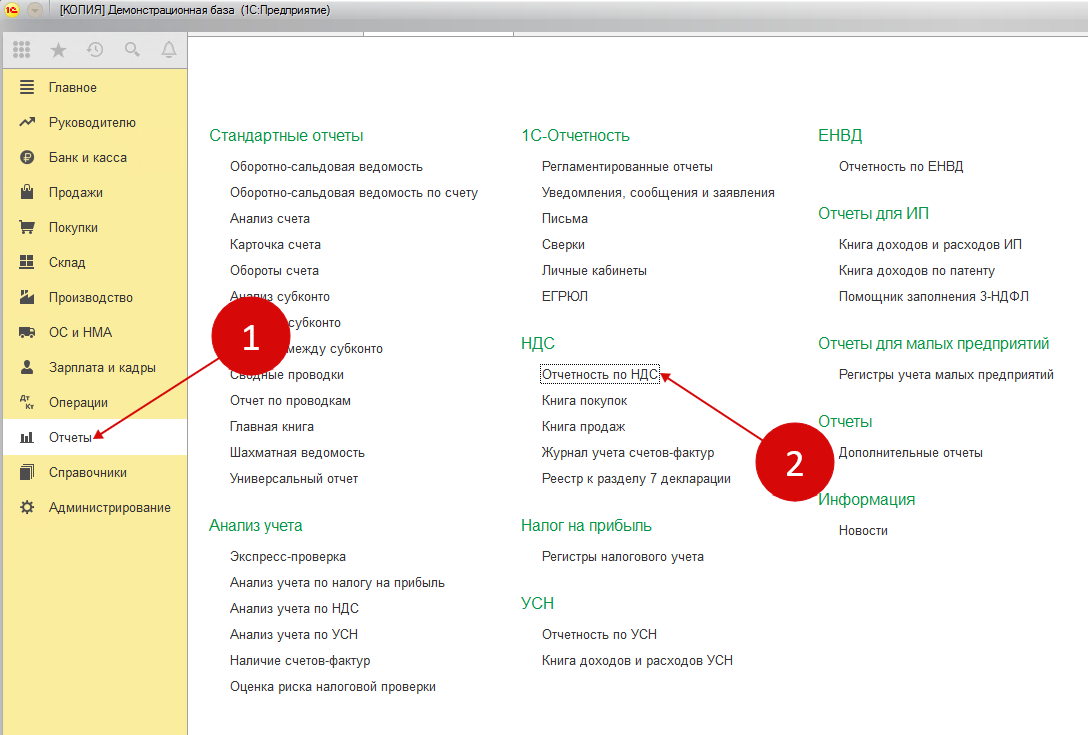Open Книга покупок link
Screen dimensions: 1088x735
(x=584, y=401)
